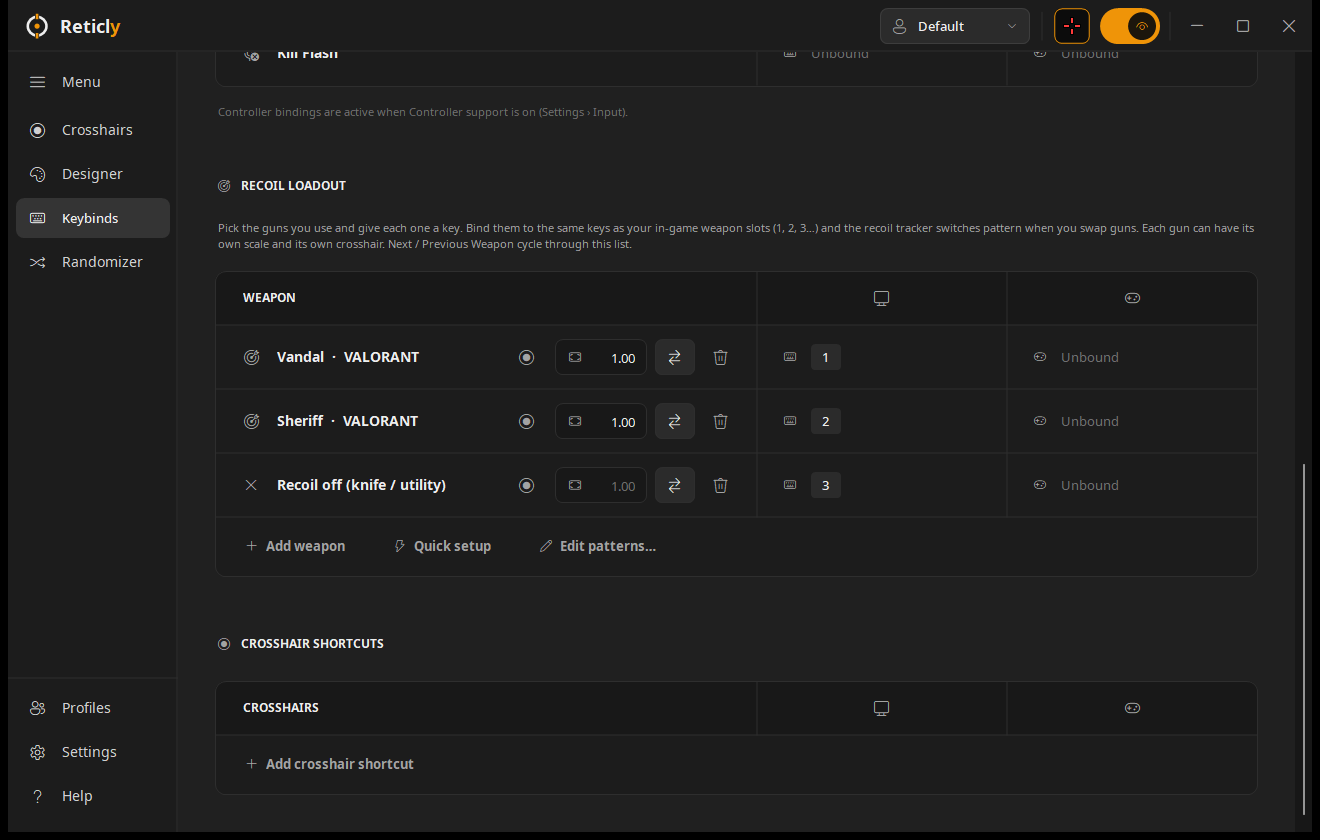Click swap arrows button for Vandal
The height and width of the screenshot is (840, 1320).
tap(675, 357)
